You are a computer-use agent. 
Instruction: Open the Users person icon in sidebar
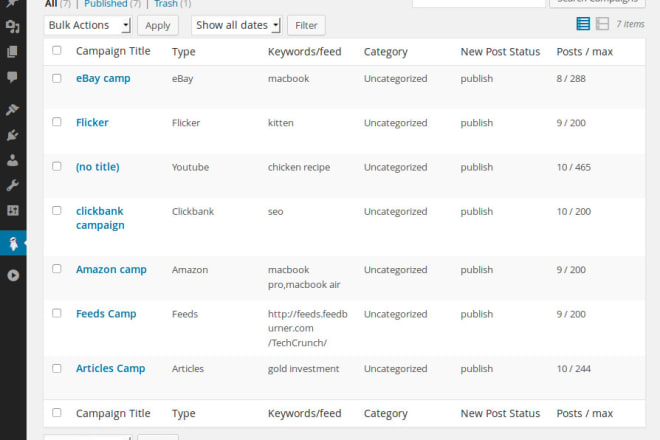point(13,160)
